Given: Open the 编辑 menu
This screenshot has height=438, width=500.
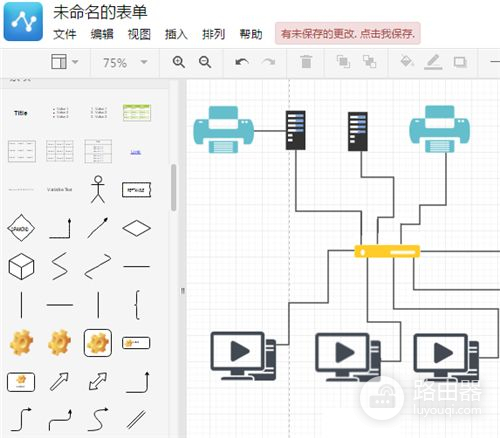Looking at the screenshot, I should pos(102,34).
